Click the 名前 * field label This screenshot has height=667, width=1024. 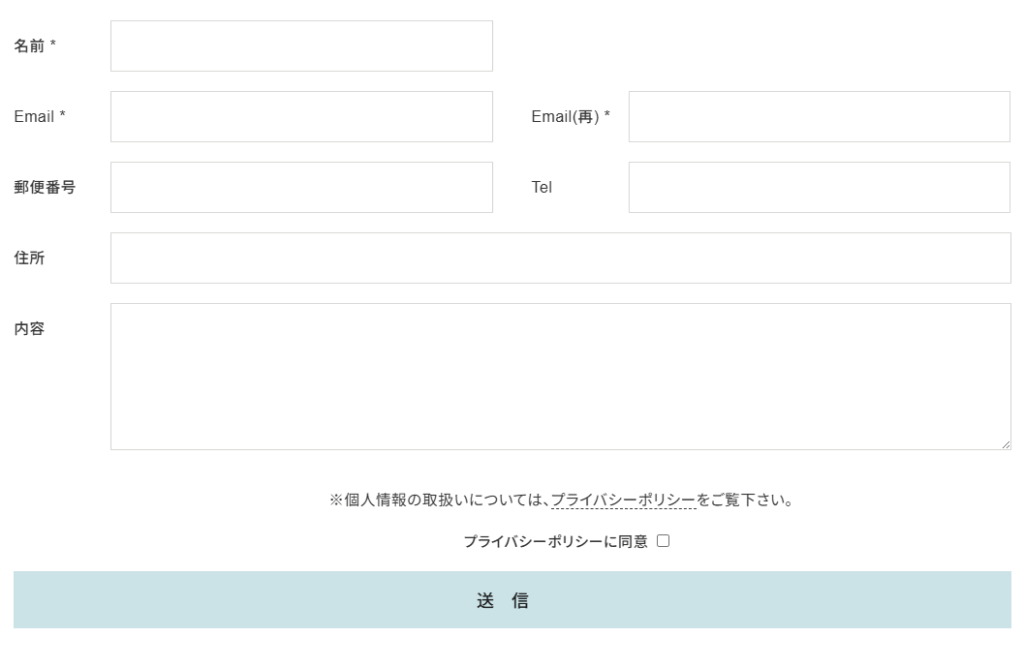pos(34,46)
